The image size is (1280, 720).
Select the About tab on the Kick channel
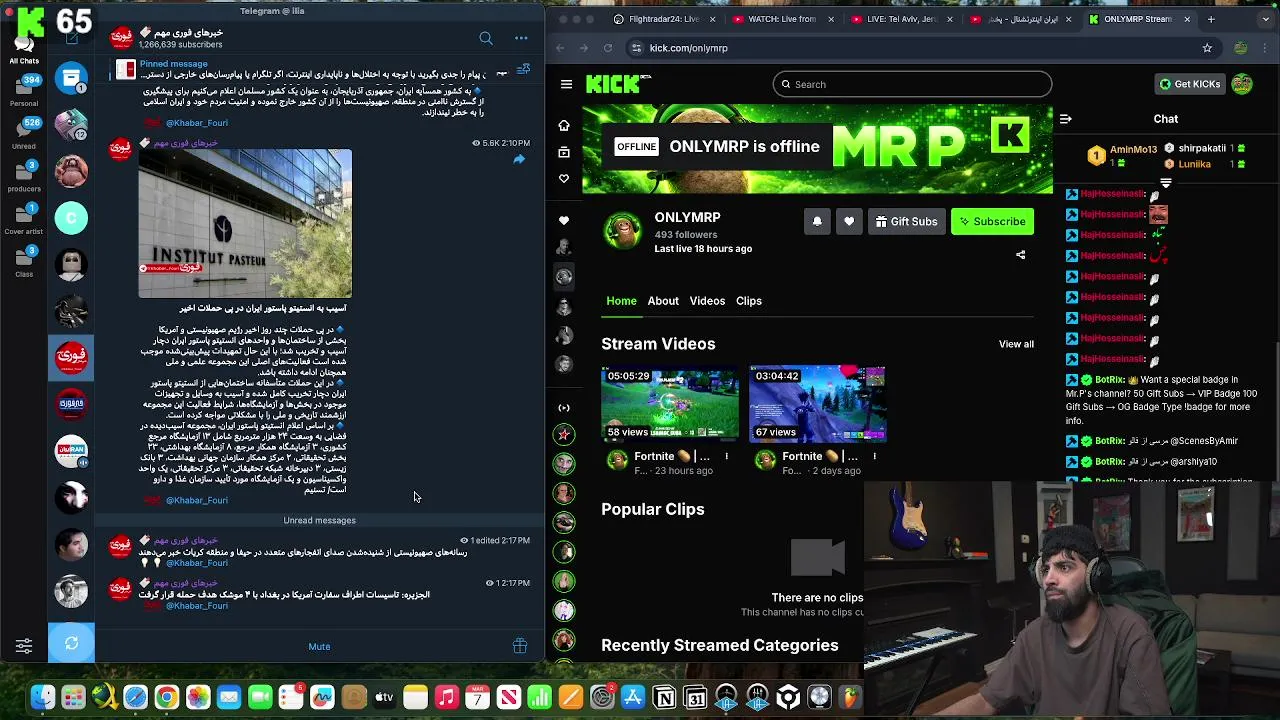tap(663, 301)
